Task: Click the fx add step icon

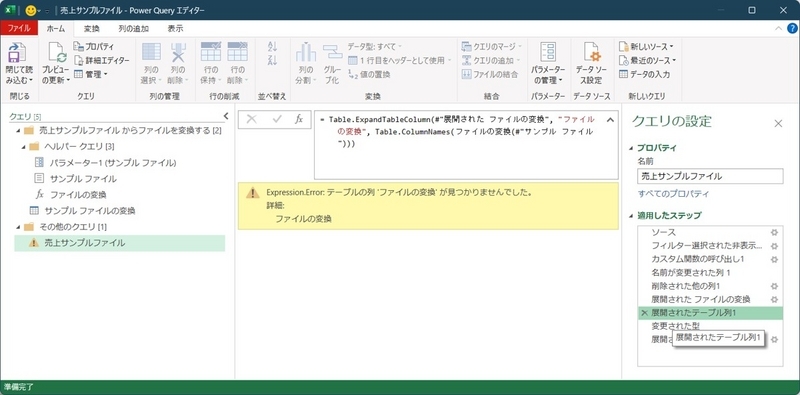Action: (299, 119)
